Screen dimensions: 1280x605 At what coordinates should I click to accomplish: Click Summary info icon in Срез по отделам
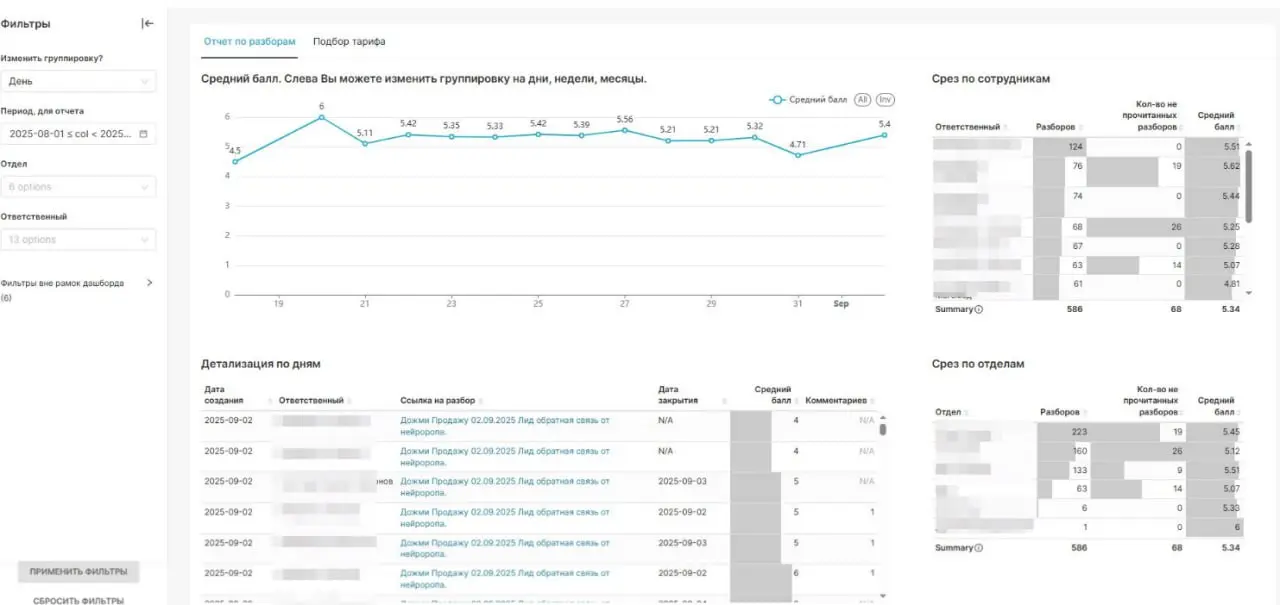pyautogui.click(x=978, y=548)
